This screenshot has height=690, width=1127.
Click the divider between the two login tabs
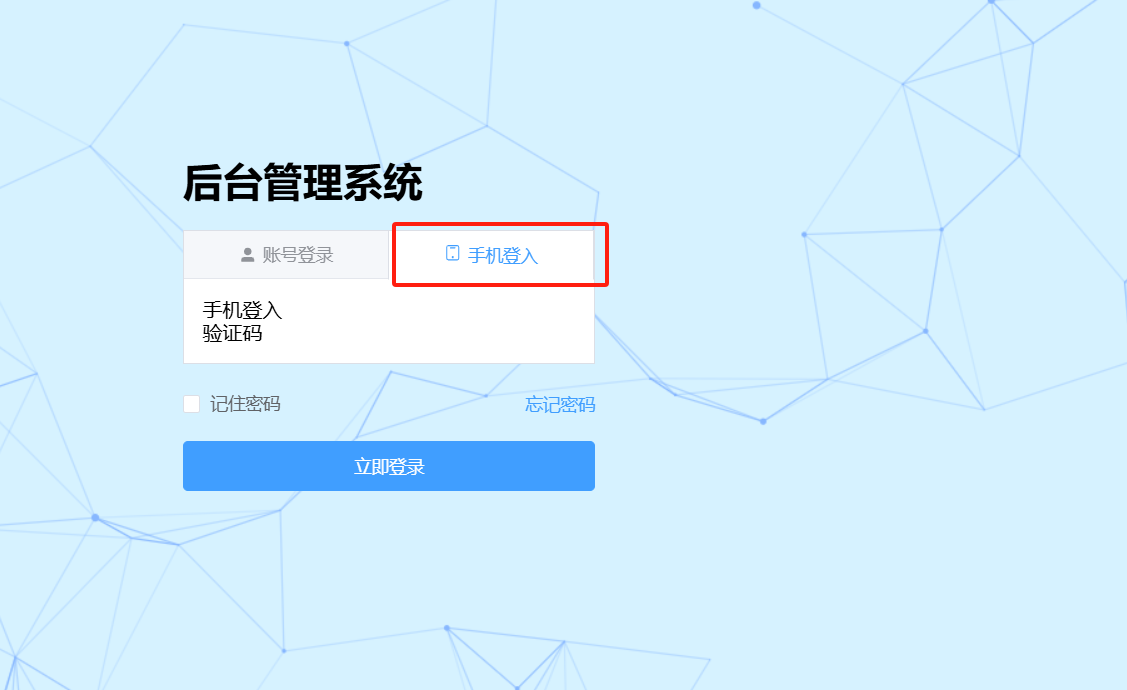pyautogui.click(x=389, y=254)
